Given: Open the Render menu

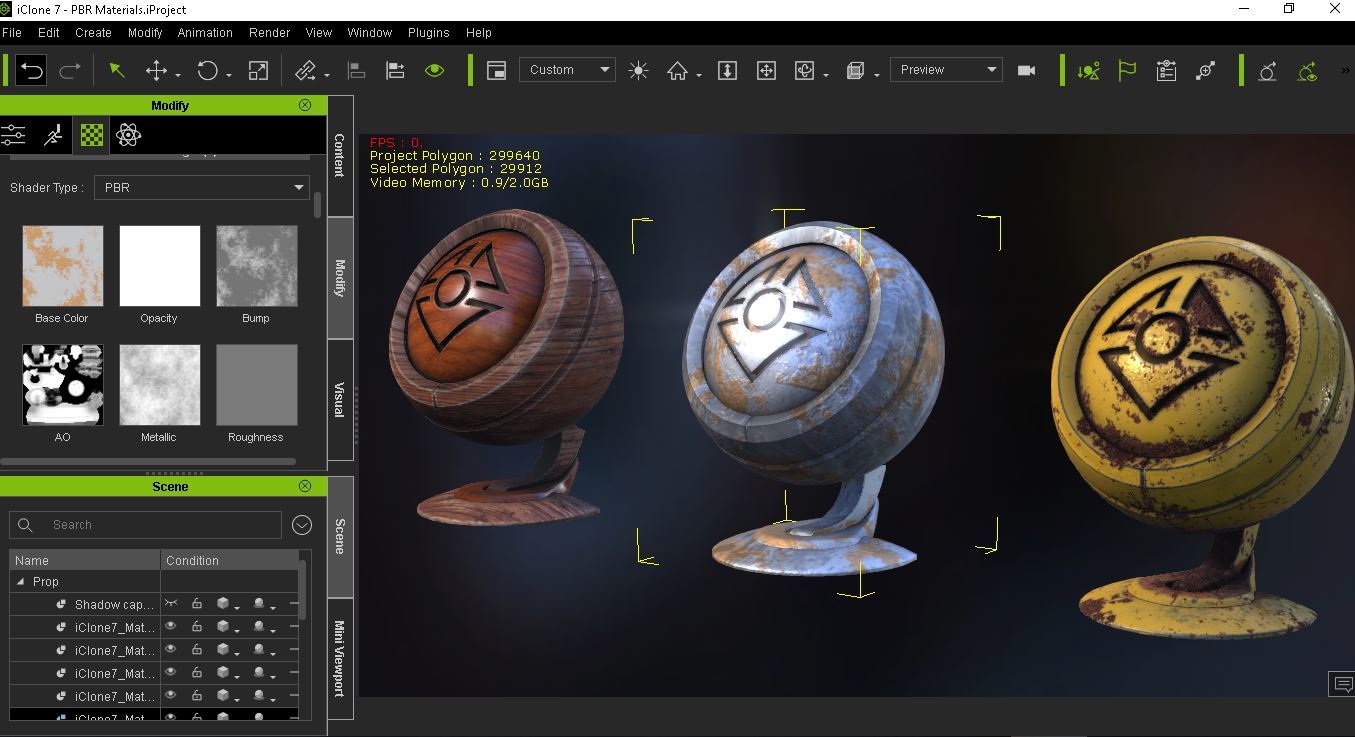Looking at the screenshot, I should 269,32.
